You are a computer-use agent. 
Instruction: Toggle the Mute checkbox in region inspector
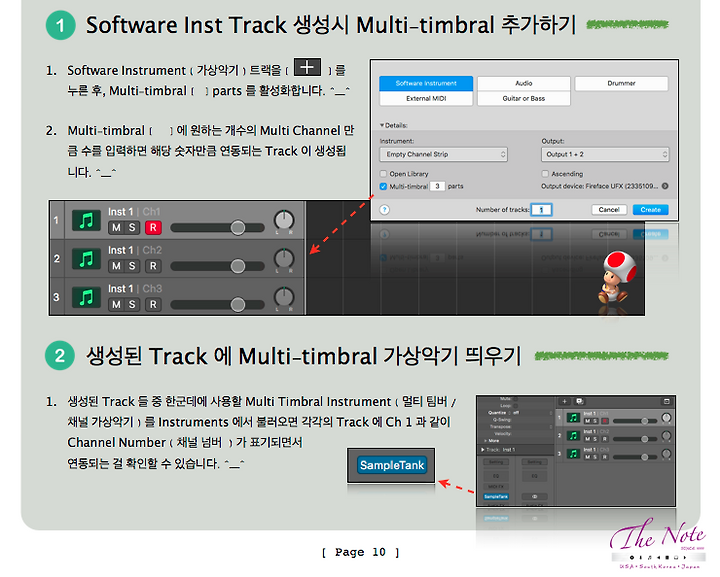[x=516, y=399]
